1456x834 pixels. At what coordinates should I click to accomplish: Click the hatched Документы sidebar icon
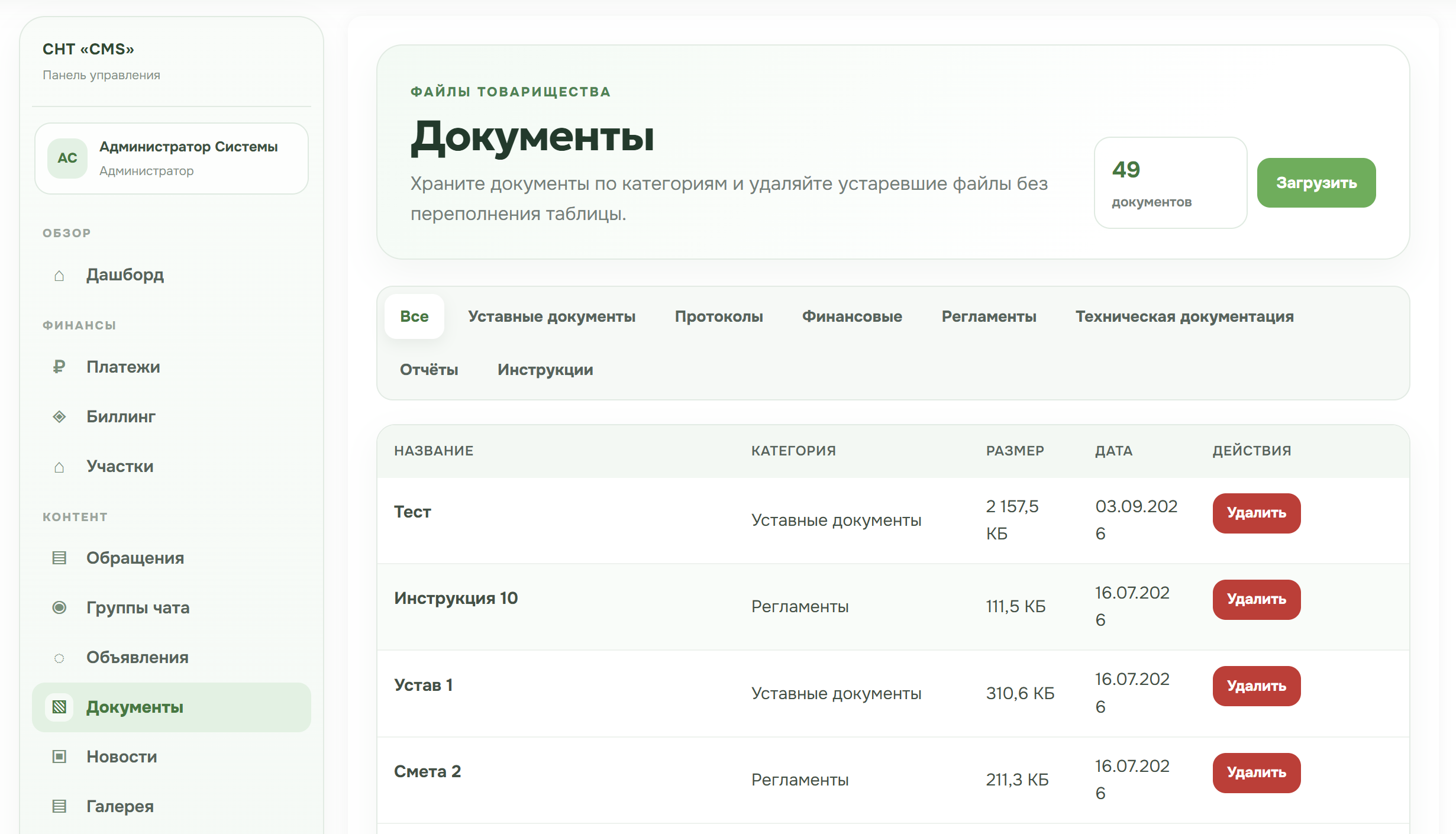[59, 707]
